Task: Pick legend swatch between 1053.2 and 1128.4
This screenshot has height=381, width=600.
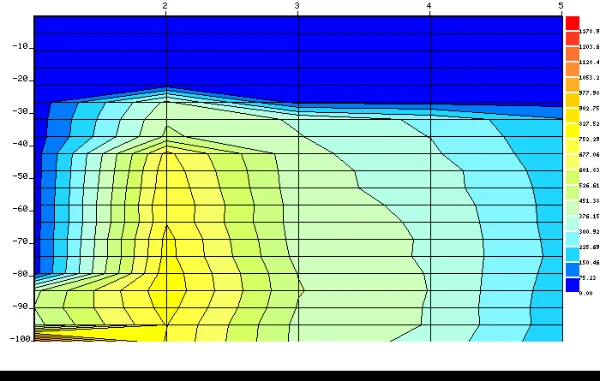Action: (572, 70)
